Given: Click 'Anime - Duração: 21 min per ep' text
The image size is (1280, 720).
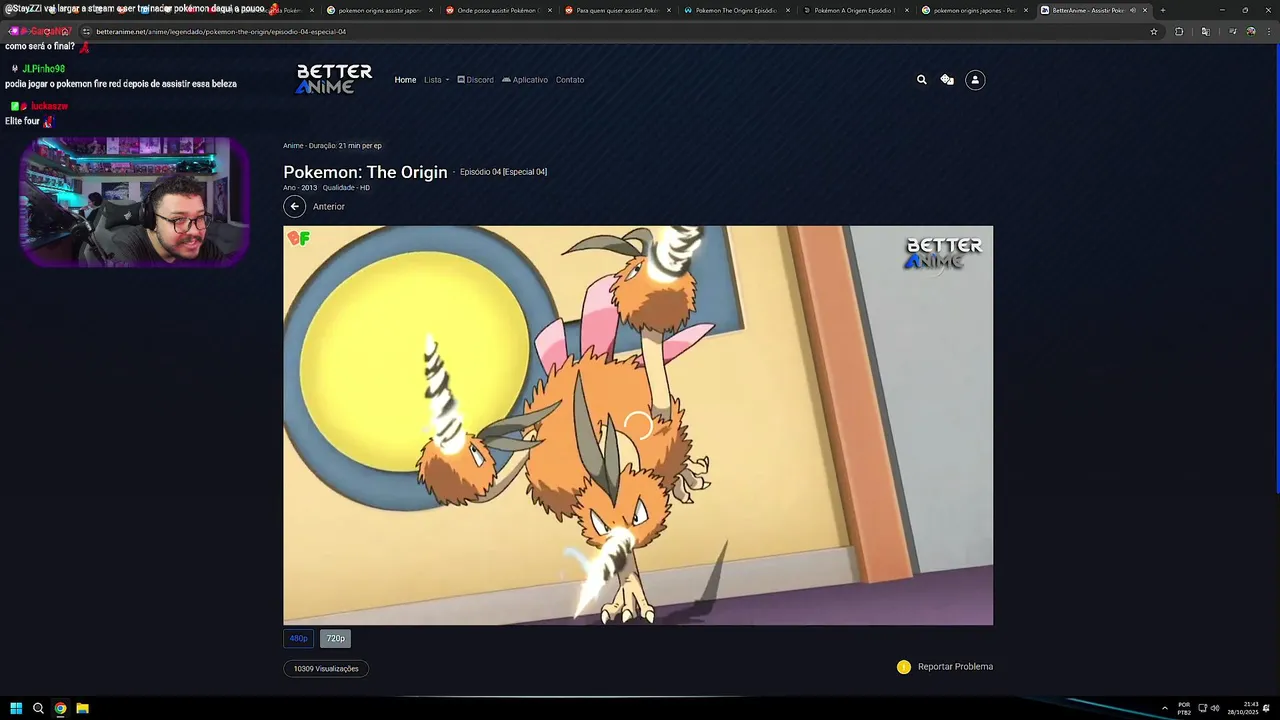Looking at the screenshot, I should [332, 146].
